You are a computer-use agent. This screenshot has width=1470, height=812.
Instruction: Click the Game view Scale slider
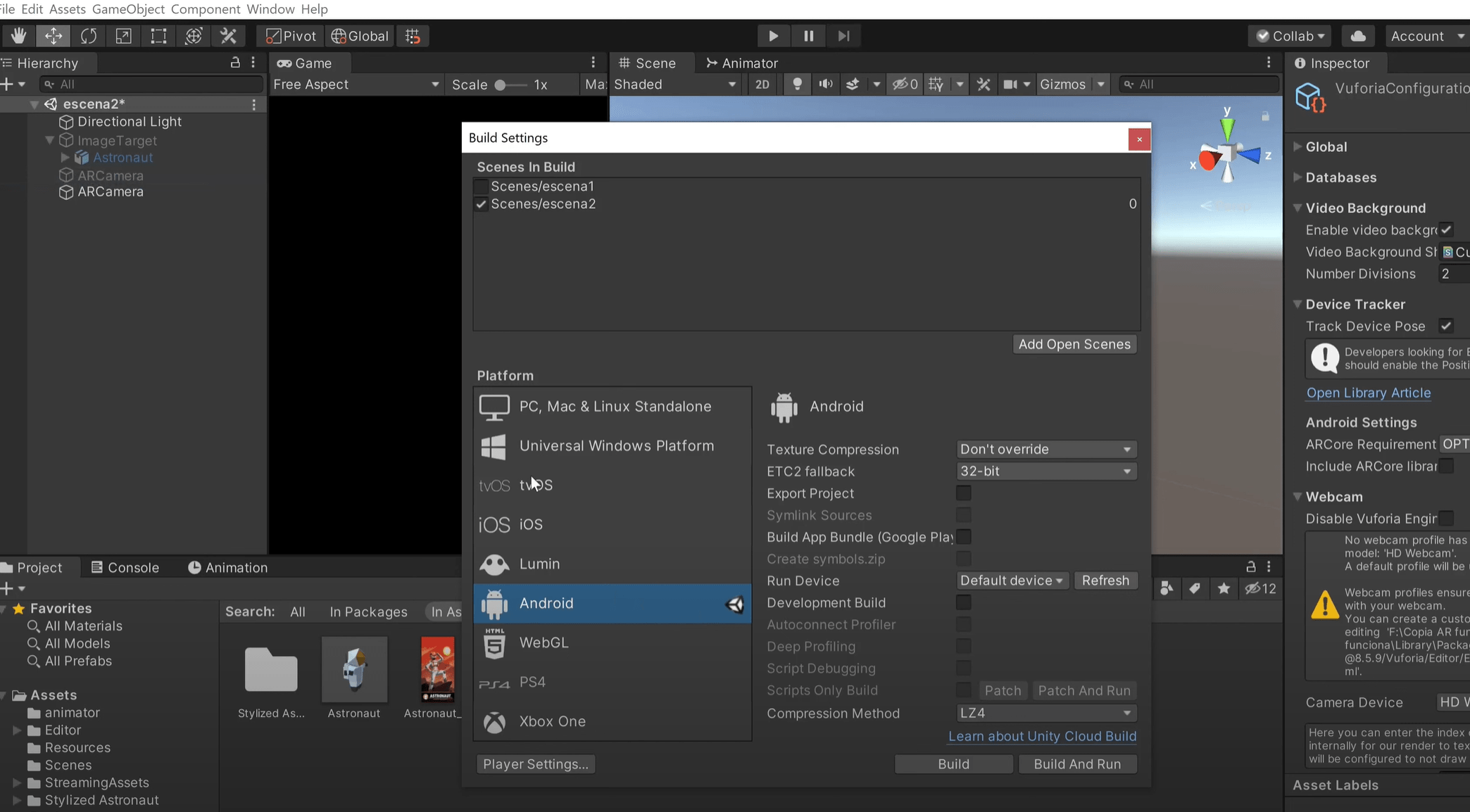[x=510, y=84]
